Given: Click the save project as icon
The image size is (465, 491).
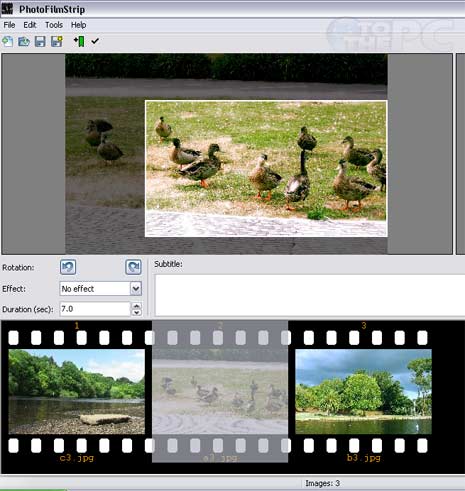Looking at the screenshot, I should (x=57, y=41).
